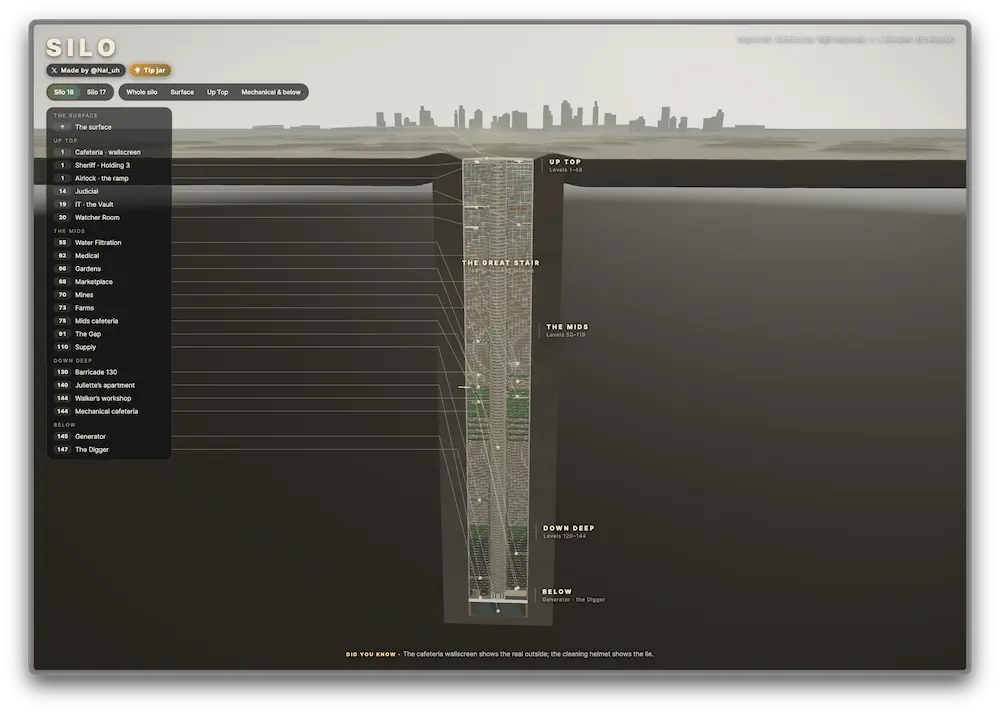Jump to The surface location

(109, 127)
